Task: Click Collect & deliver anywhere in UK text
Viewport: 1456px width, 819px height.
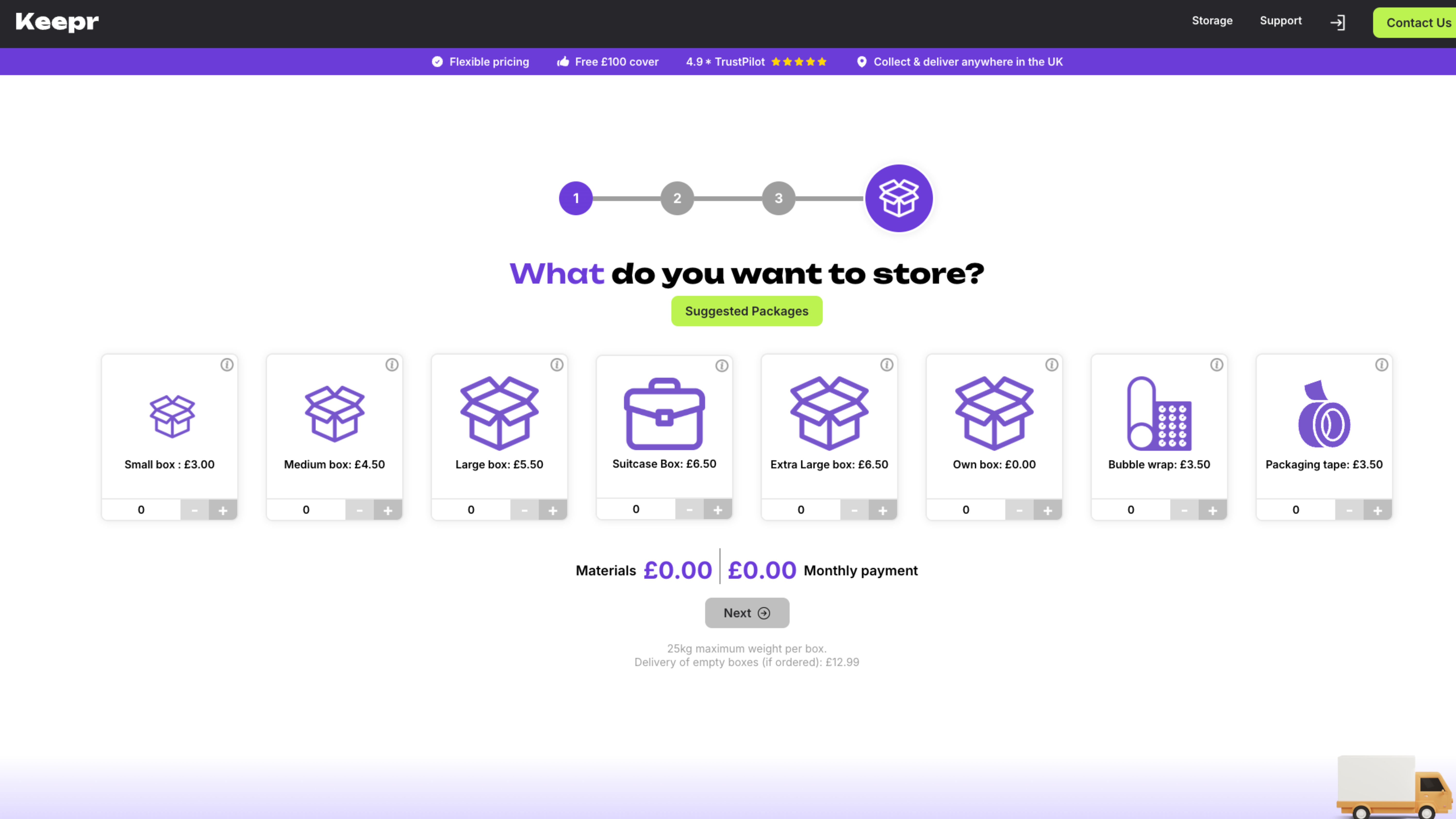Action: pyautogui.click(x=968, y=62)
